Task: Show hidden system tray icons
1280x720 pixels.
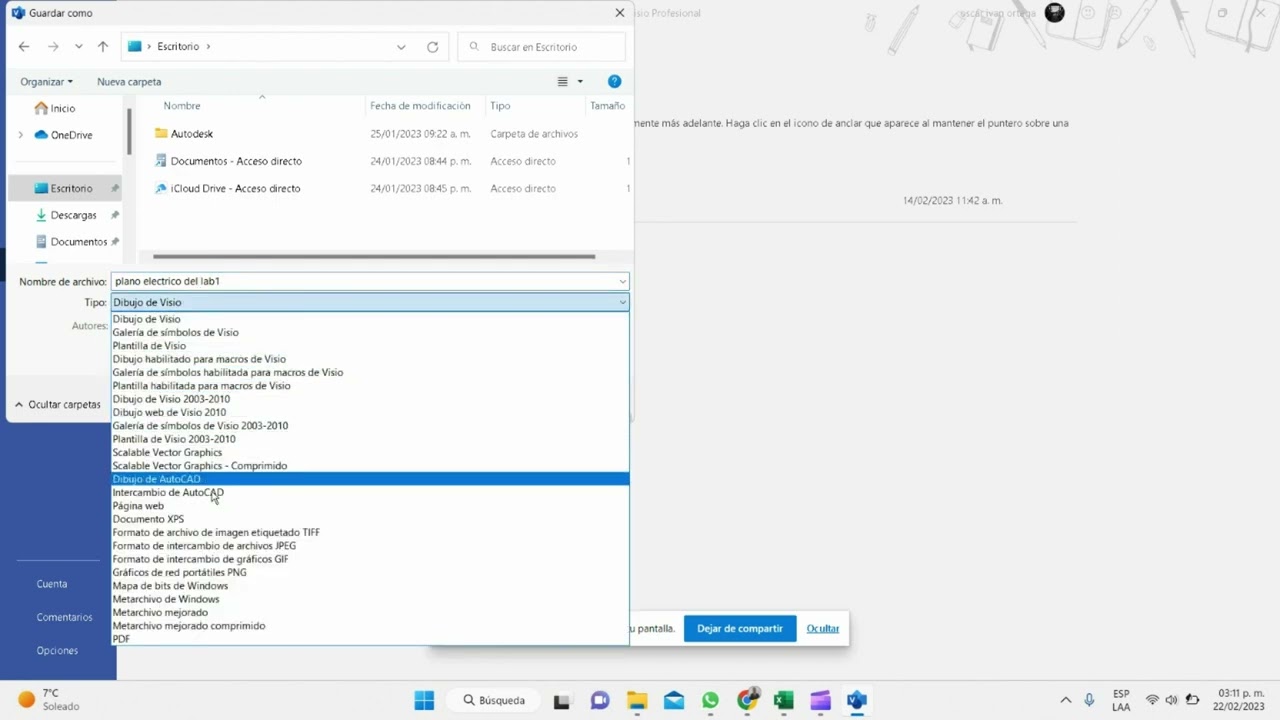Action: tap(1065, 700)
